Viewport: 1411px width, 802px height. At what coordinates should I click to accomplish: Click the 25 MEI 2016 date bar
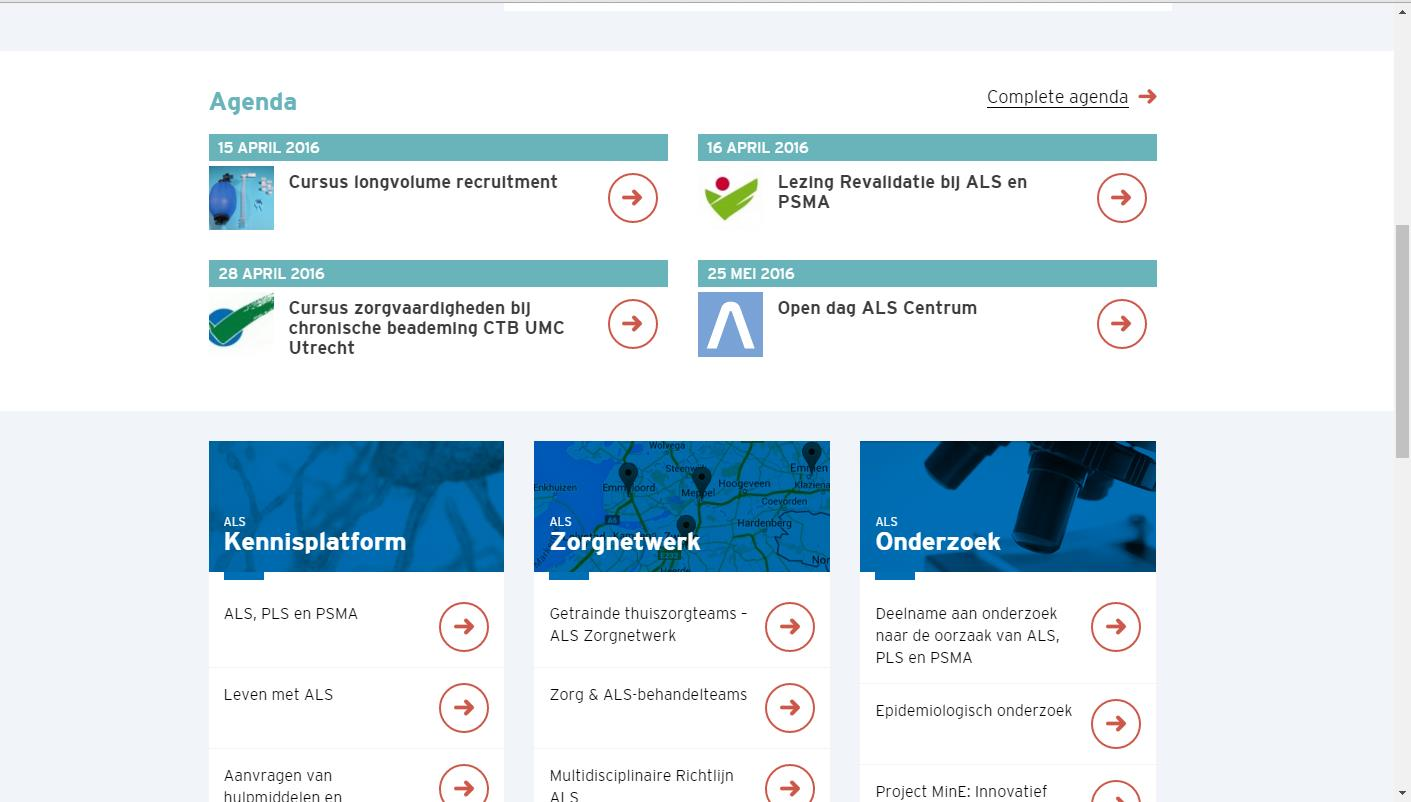pyautogui.click(x=927, y=273)
